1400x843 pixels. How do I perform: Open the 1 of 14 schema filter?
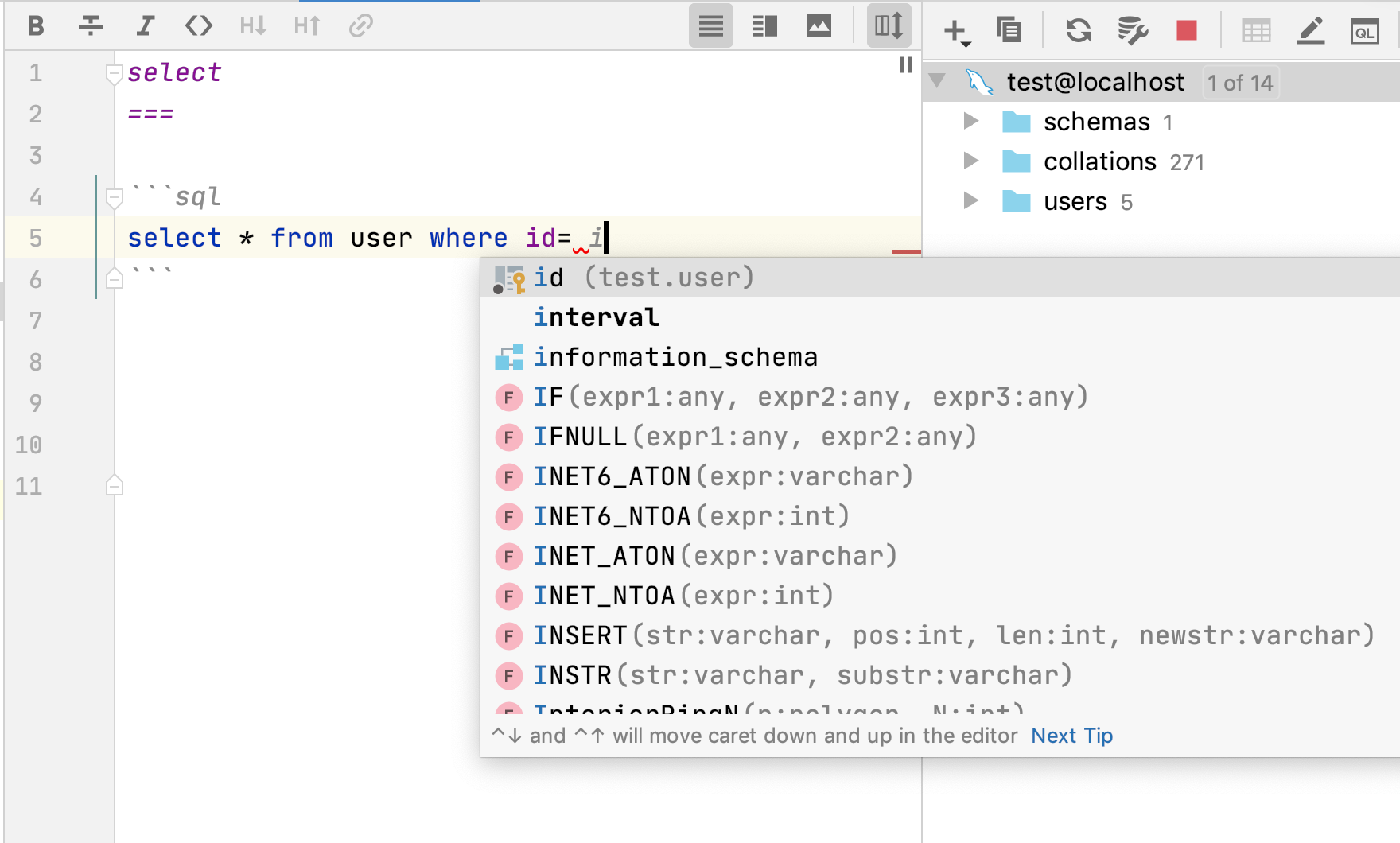(x=1240, y=83)
